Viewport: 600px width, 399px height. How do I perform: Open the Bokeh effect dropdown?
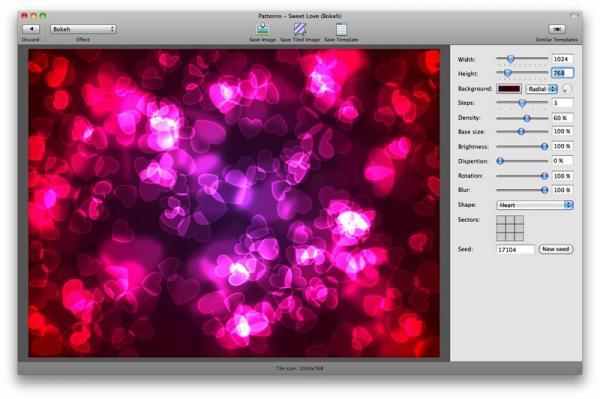(x=83, y=29)
